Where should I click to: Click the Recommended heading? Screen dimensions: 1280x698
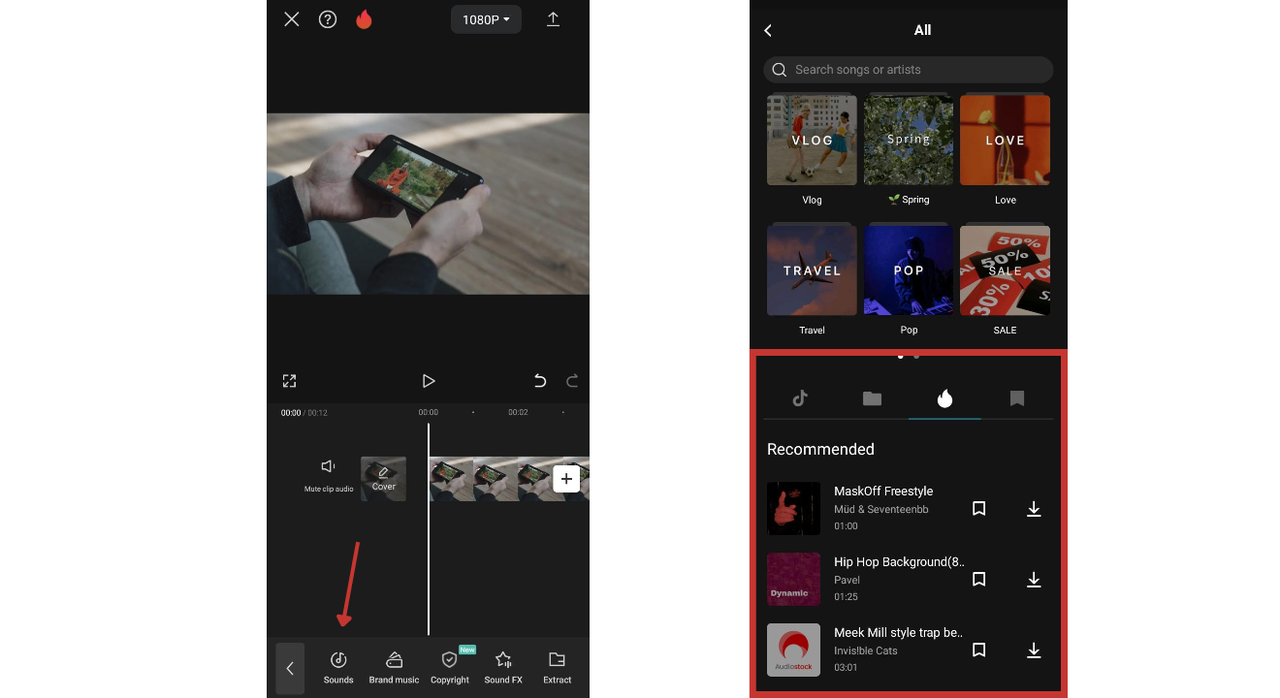click(820, 449)
